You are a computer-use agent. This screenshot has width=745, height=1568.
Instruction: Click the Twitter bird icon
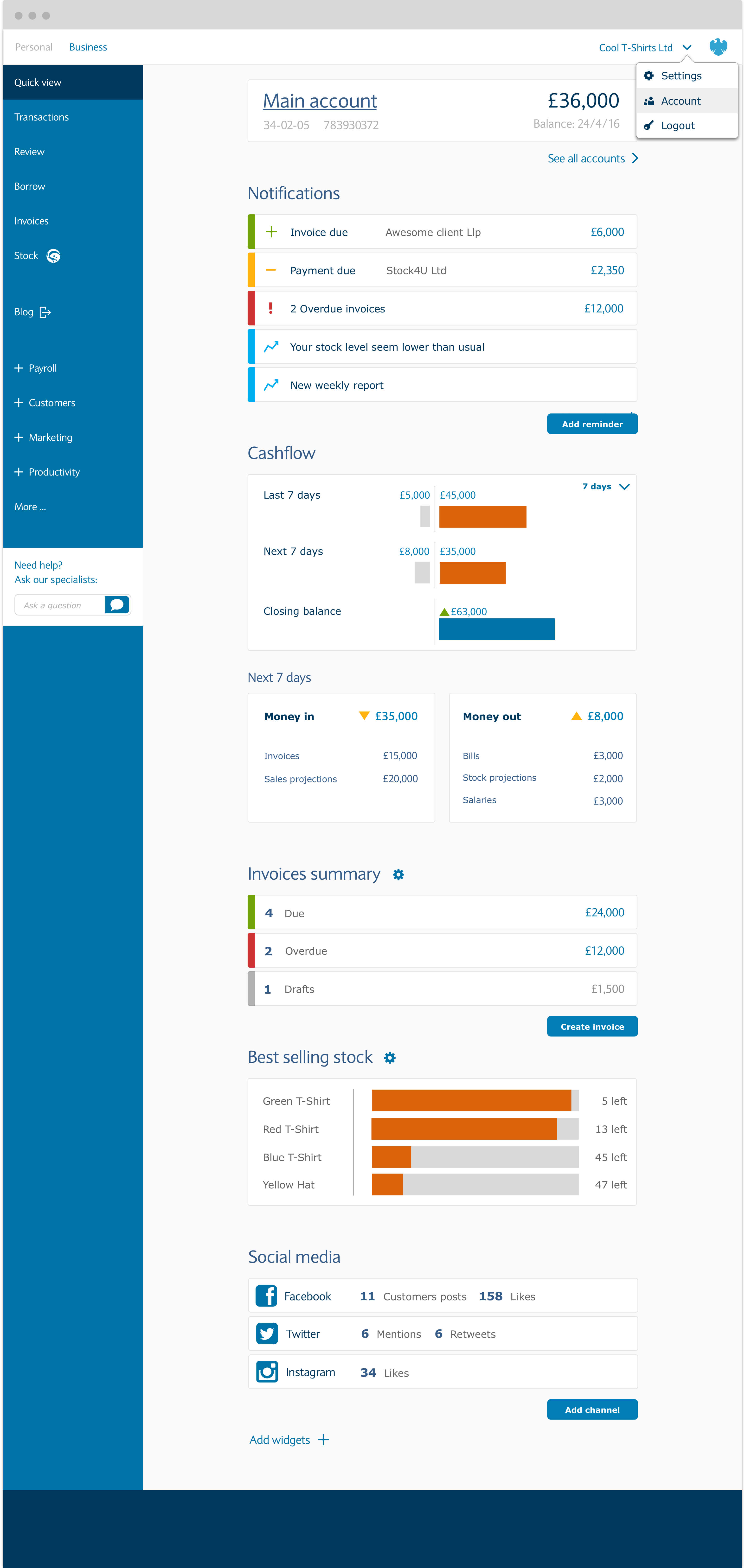(267, 1334)
